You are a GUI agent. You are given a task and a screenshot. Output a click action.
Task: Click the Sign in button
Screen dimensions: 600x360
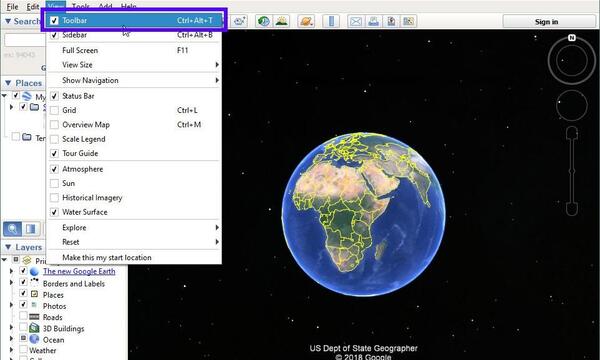tap(549, 22)
